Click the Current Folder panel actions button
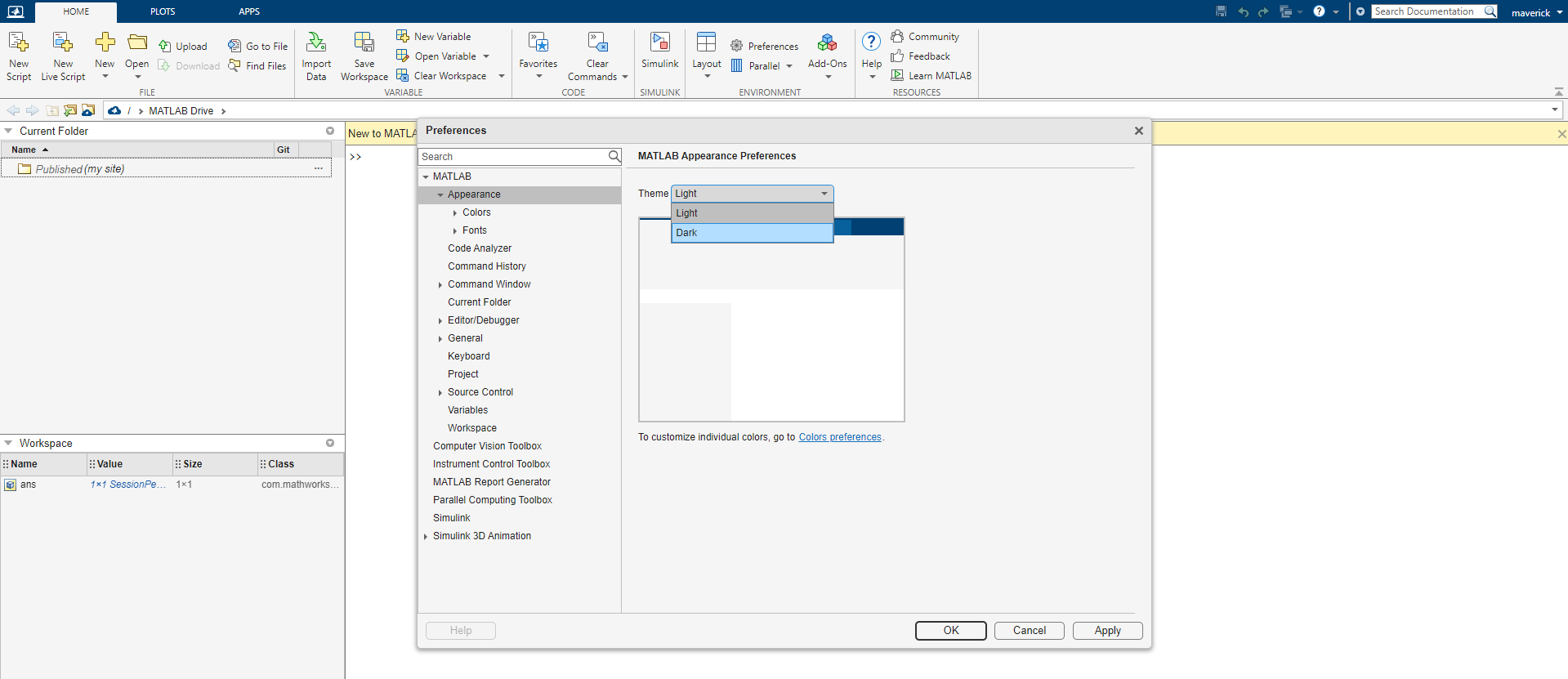 pyautogui.click(x=330, y=131)
